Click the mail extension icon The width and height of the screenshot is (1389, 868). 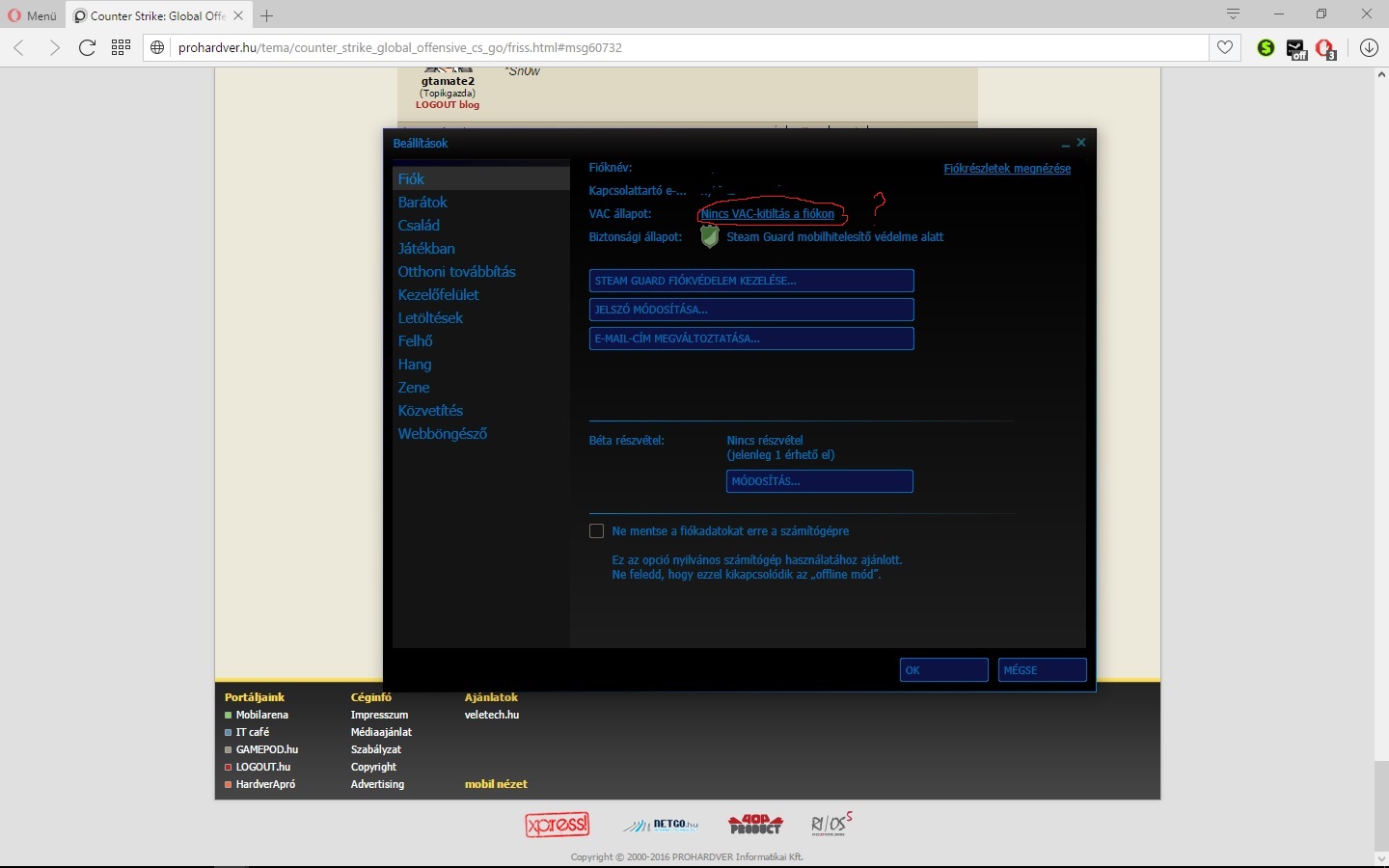[x=1297, y=48]
